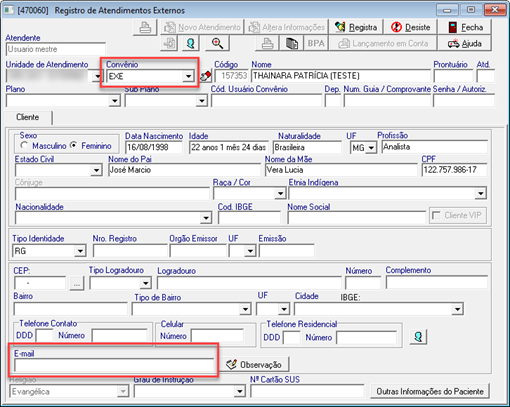Click the printer icon button beside Novo Atendimento
Image resolution: width=510 pixels, height=407 pixels.
pyautogui.click(x=145, y=27)
